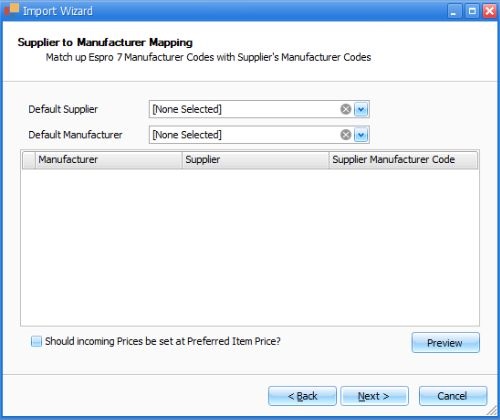Open the Default Supplier dropdown arrow

point(361,109)
